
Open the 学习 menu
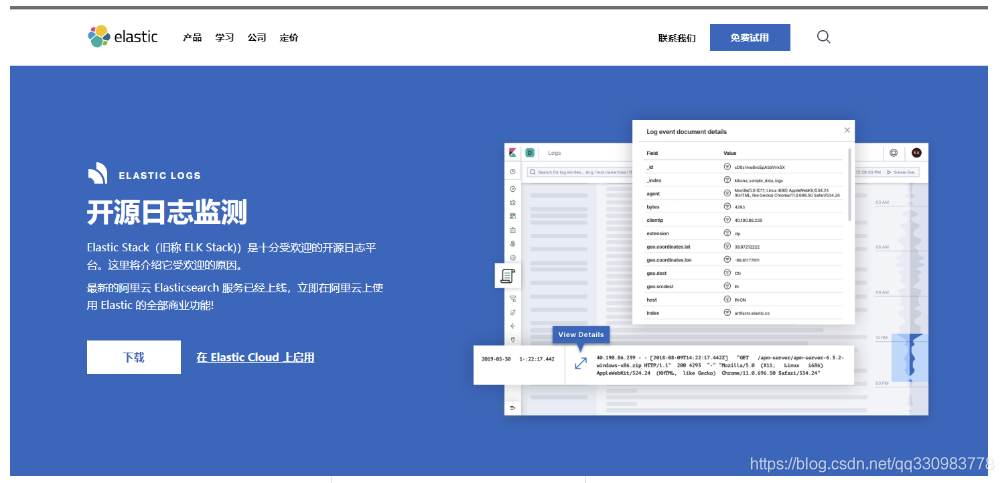(225, 37)
